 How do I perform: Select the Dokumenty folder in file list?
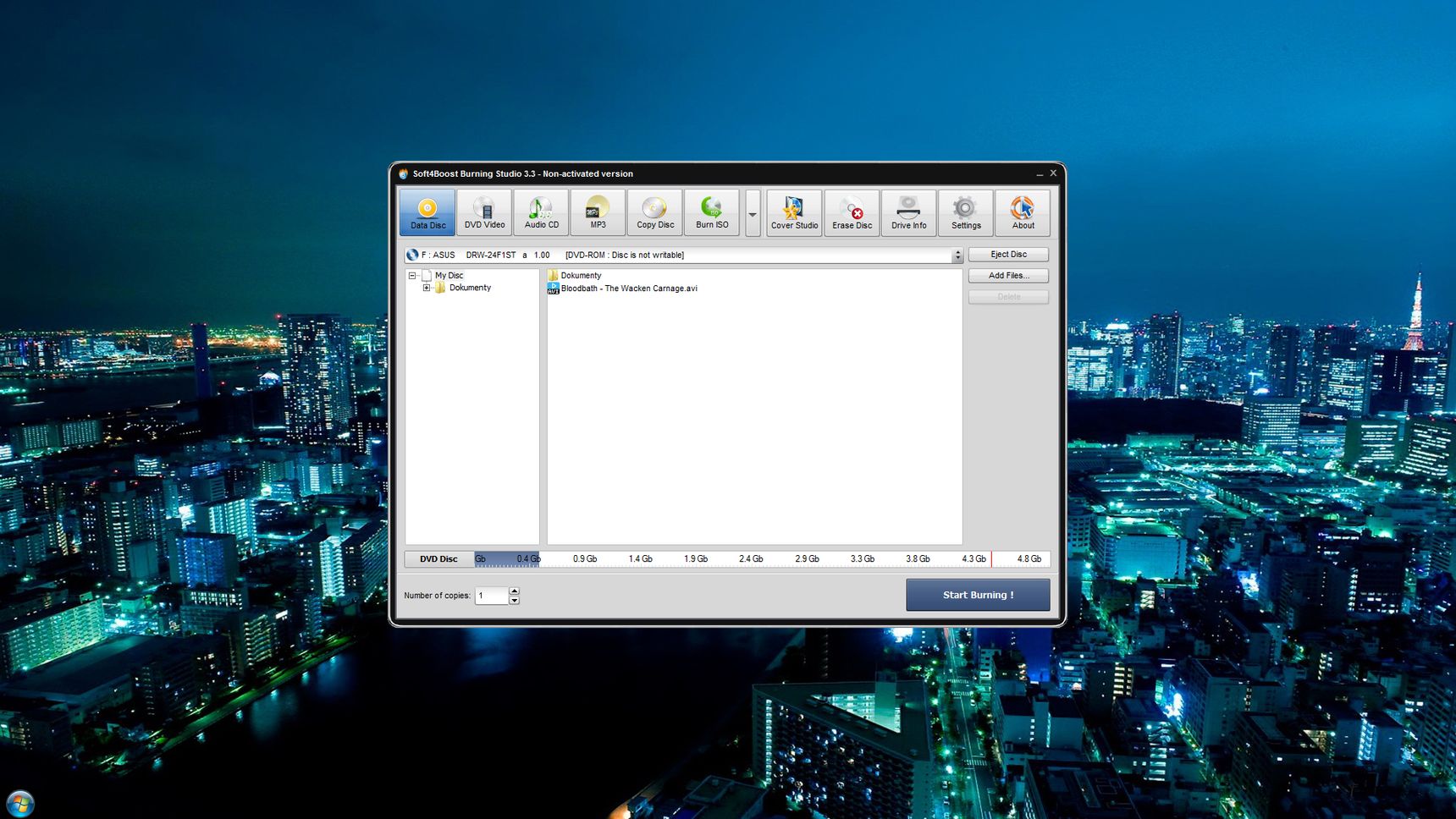tap(581, 276)
